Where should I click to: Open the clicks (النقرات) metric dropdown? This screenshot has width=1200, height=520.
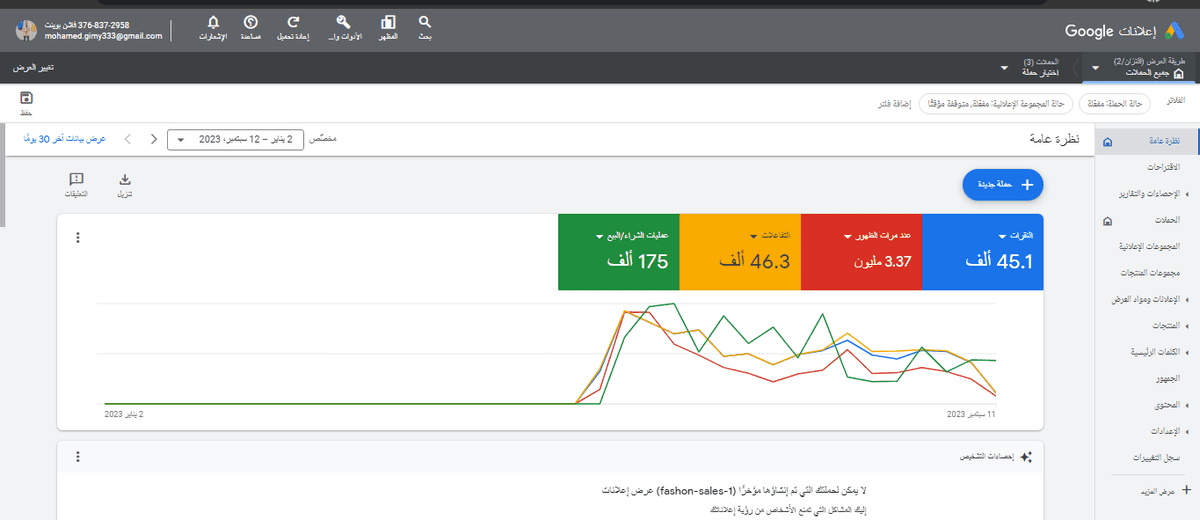tap(1003, 236)
